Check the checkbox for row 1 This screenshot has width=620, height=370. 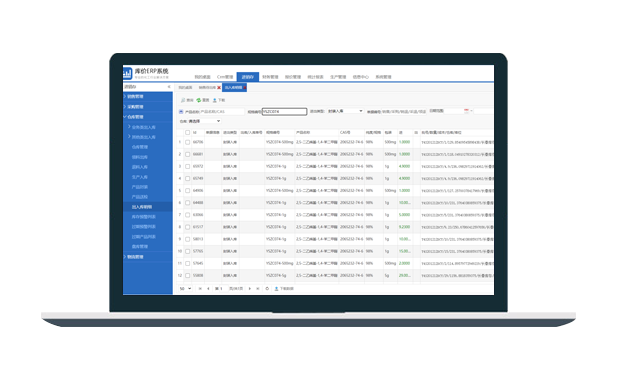(187, 142)
